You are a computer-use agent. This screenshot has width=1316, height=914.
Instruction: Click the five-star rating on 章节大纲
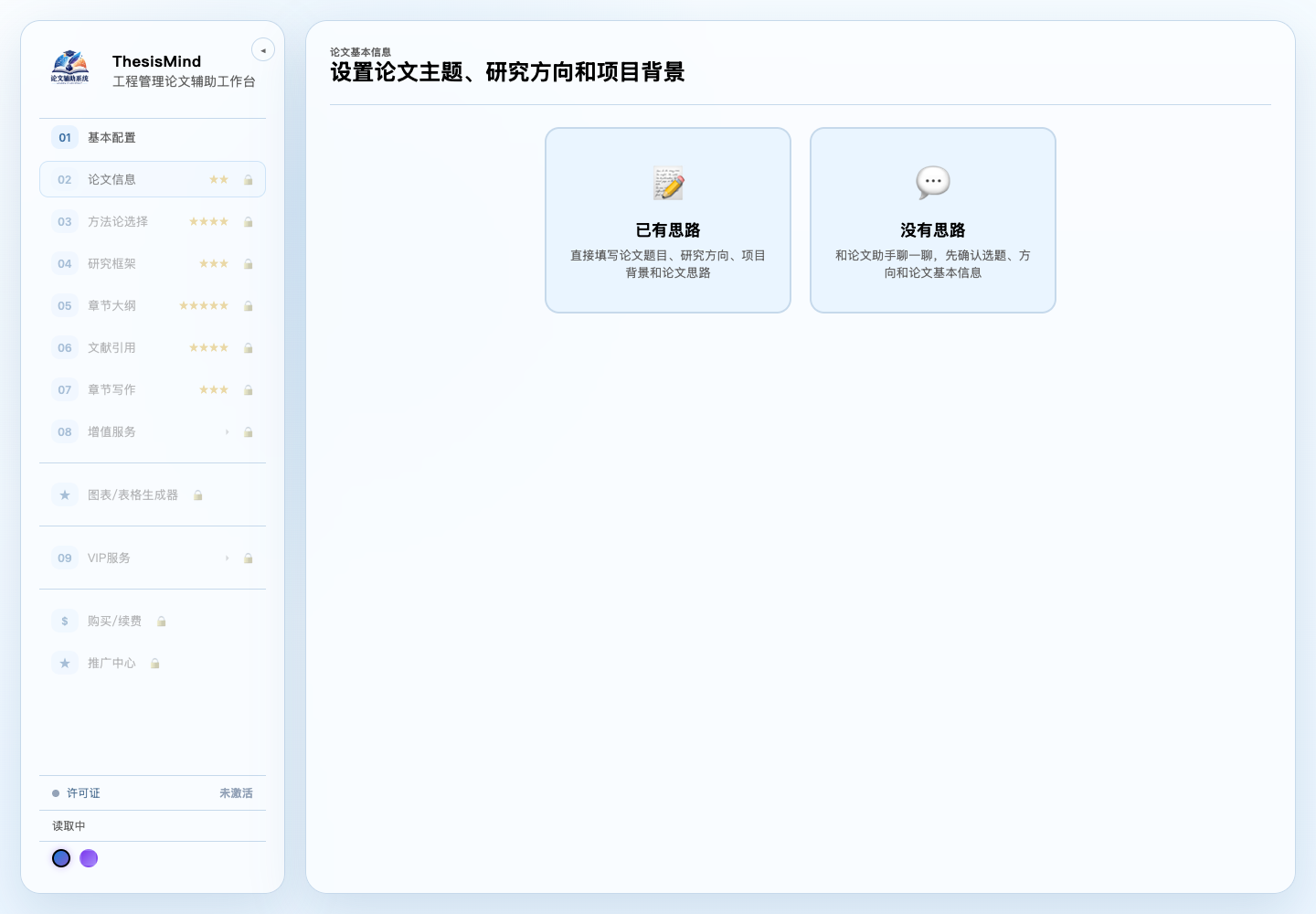pyautogui.click(x=204, y=305)
